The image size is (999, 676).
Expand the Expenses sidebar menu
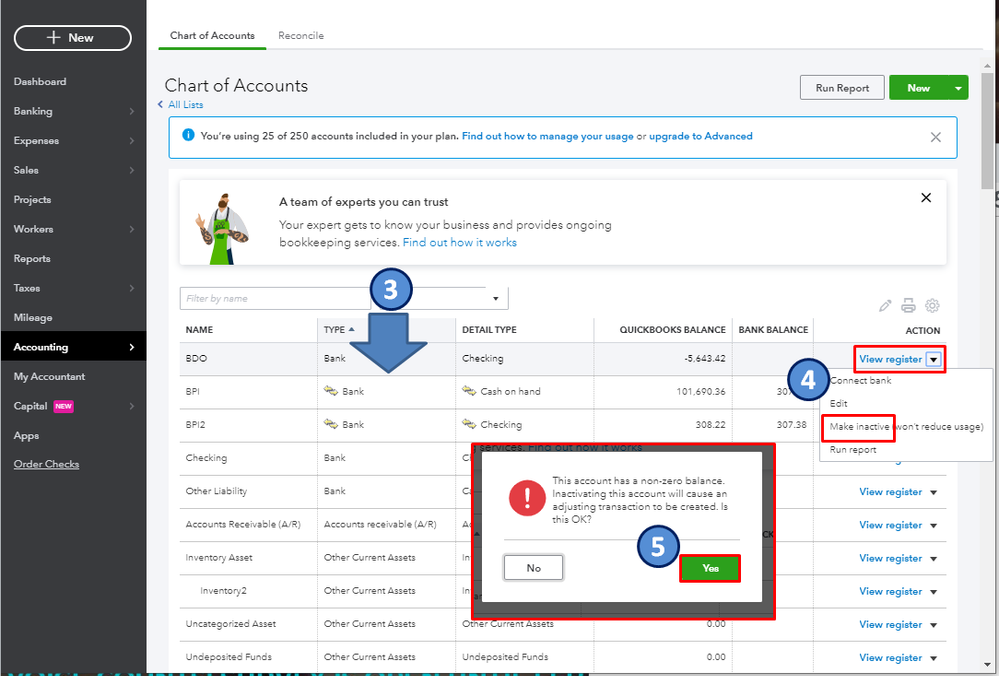[131, 140]
